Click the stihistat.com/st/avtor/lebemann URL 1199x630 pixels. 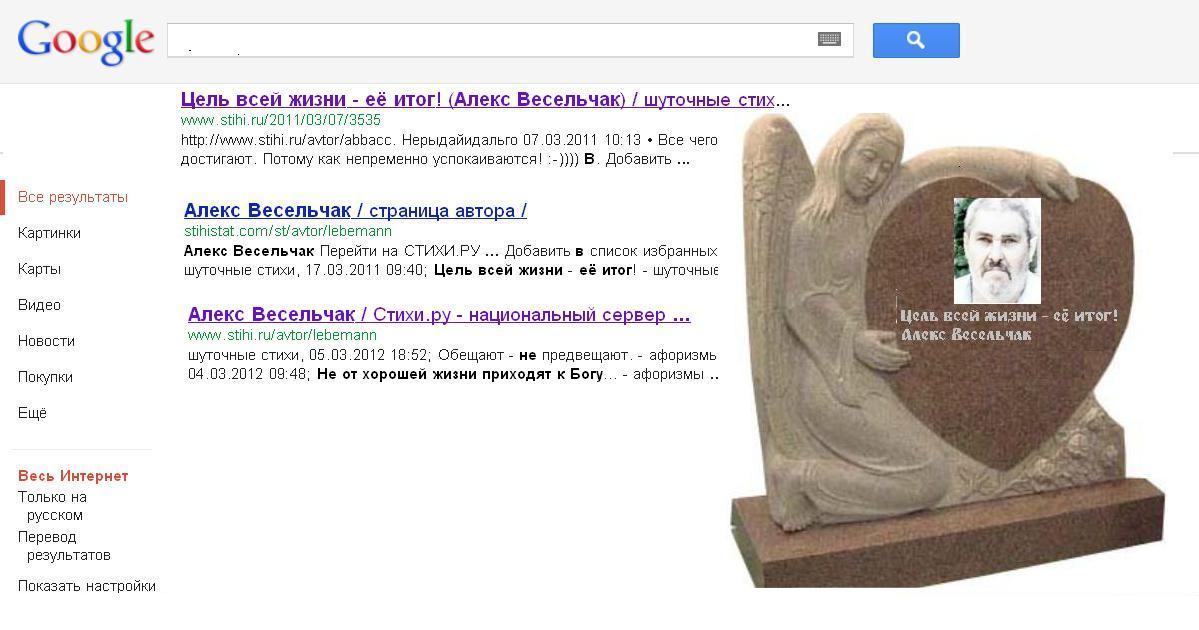pos(288,231)
